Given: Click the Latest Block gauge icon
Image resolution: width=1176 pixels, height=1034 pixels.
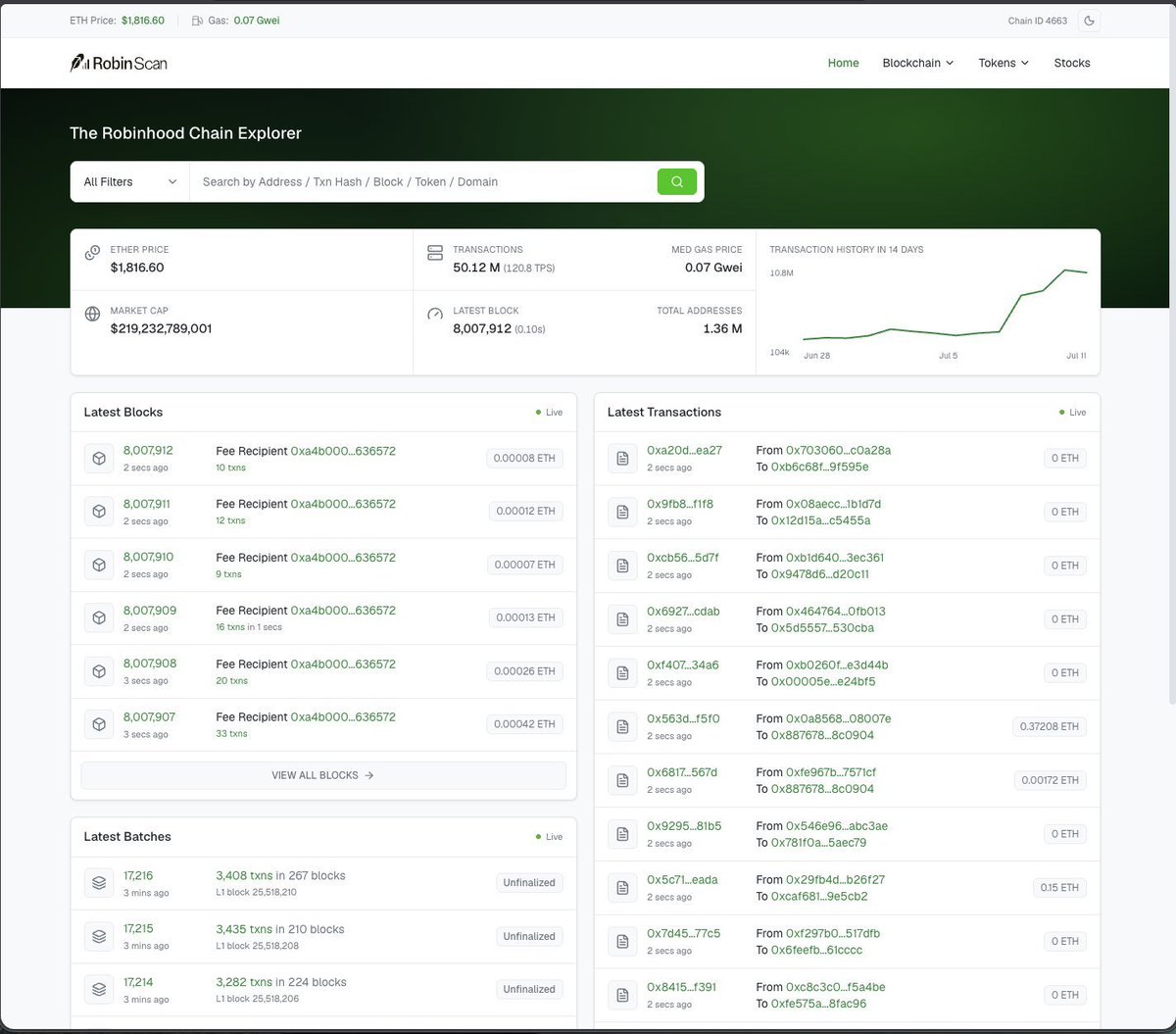Looking at the screenshot, I should click(435, 314).
